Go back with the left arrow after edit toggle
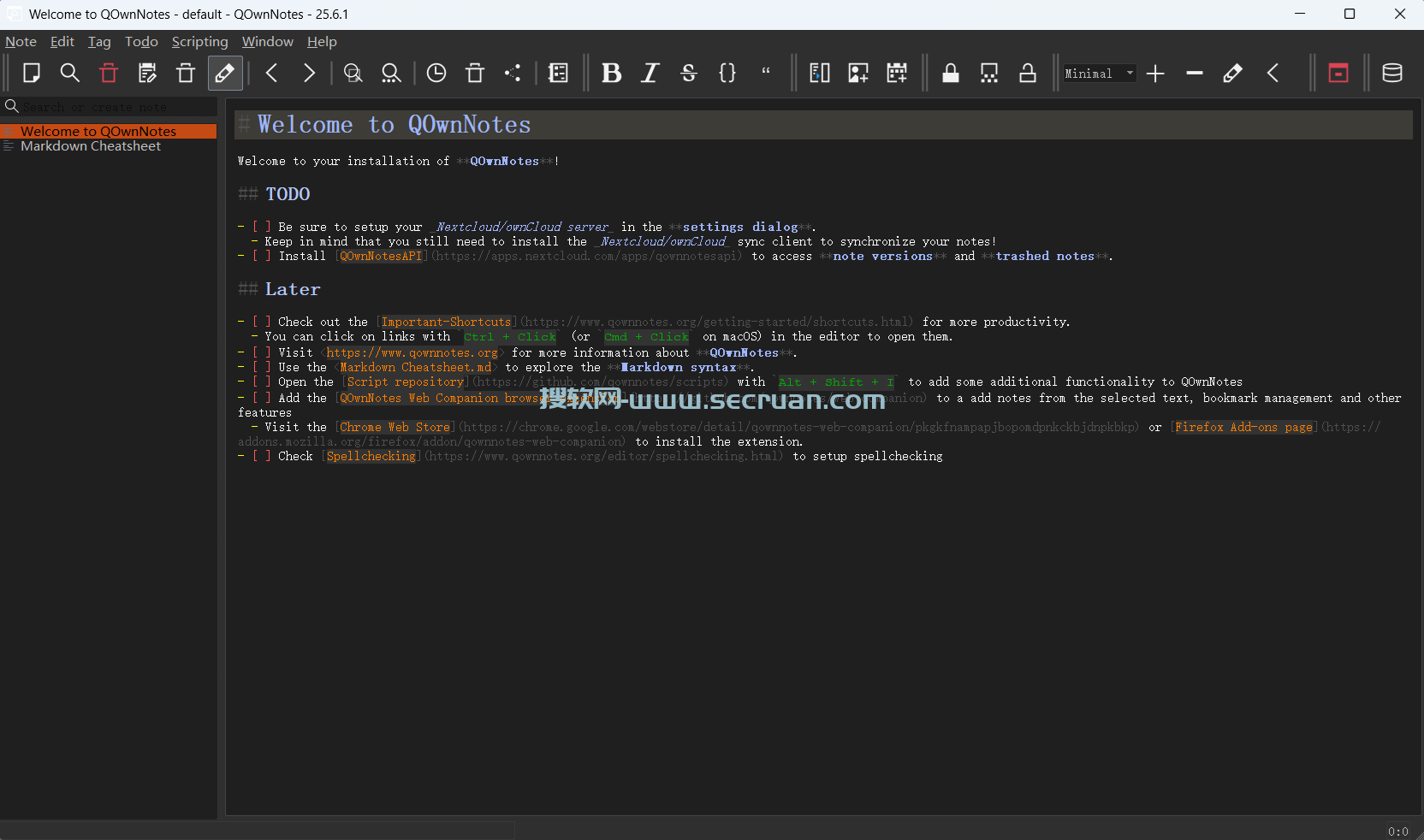Image resolution: width=1424 pixels, height=840 pixels. pyautogui.click(x=271, y=74)
